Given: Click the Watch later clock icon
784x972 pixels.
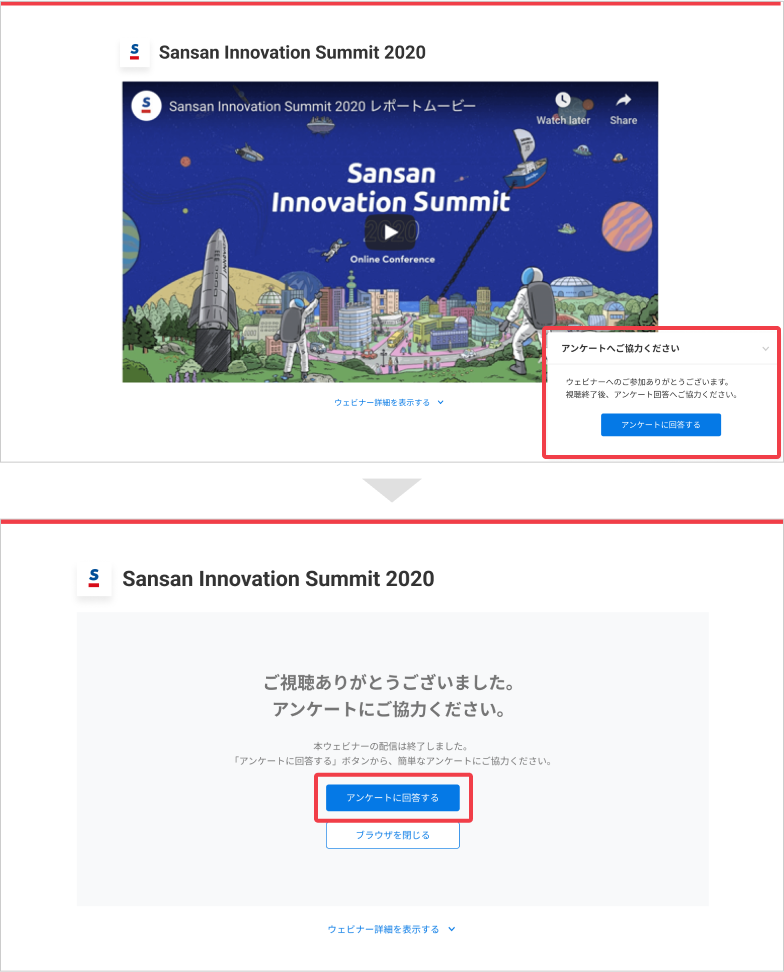Looking at the screenshot, I should (x=562, y=100).
